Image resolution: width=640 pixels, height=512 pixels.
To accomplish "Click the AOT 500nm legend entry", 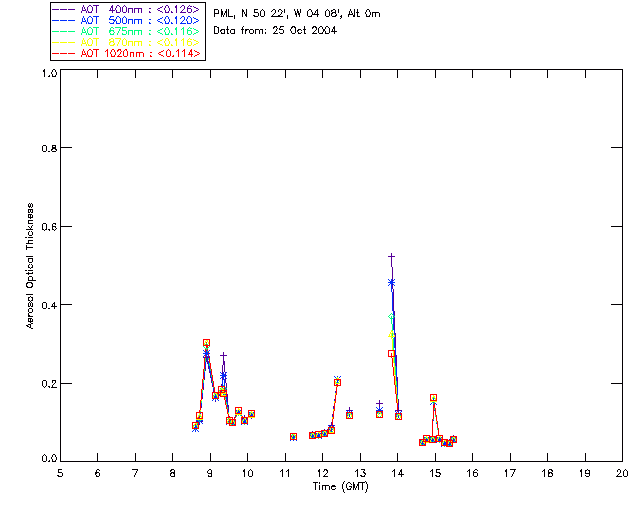I will 127,20.
